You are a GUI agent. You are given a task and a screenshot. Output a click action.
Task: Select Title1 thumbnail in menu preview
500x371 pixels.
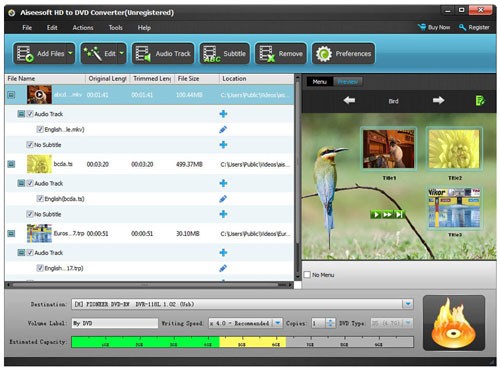click(388, 149)
